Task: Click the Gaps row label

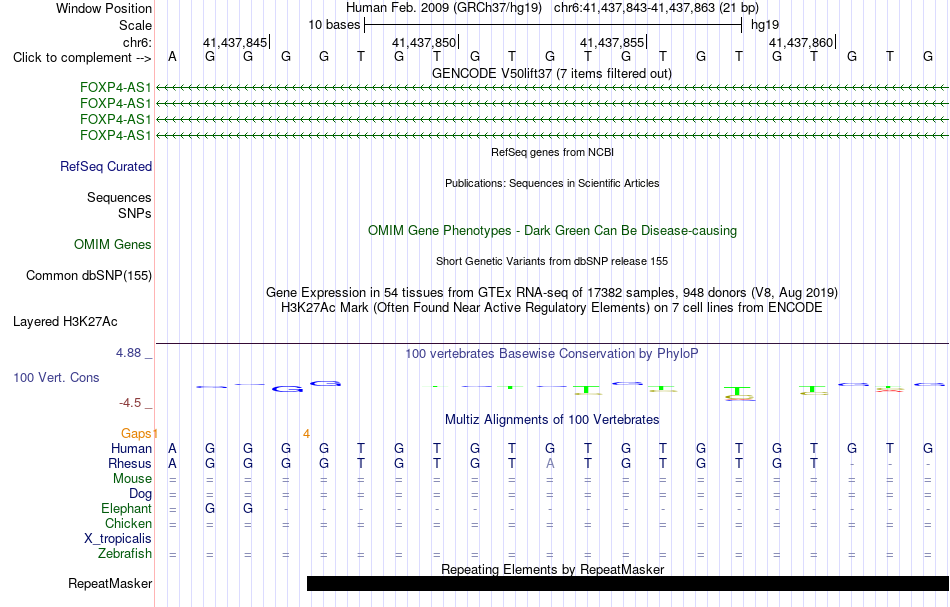Action: [x=136, y=433]
